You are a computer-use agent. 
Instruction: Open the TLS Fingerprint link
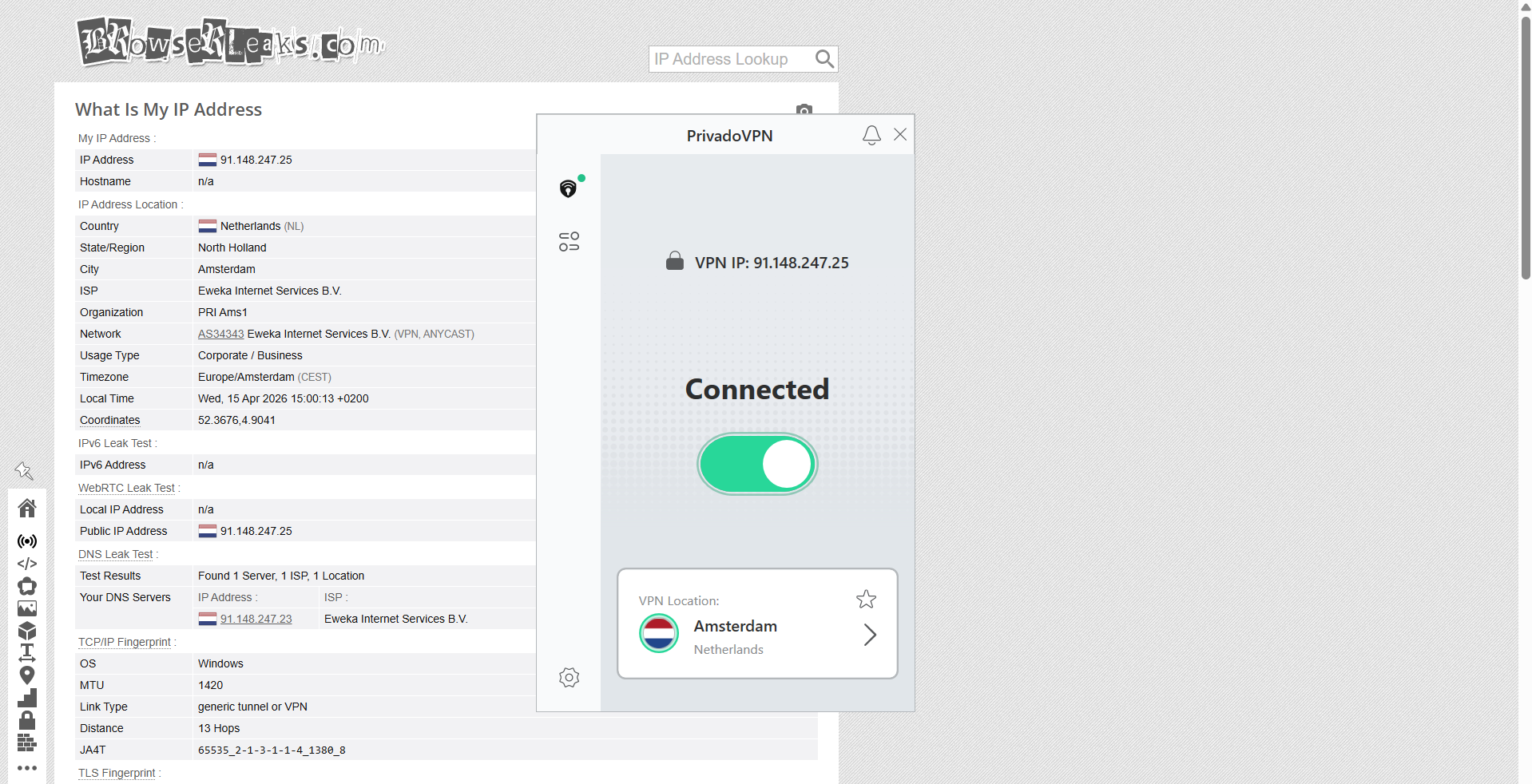coord(117,773)
